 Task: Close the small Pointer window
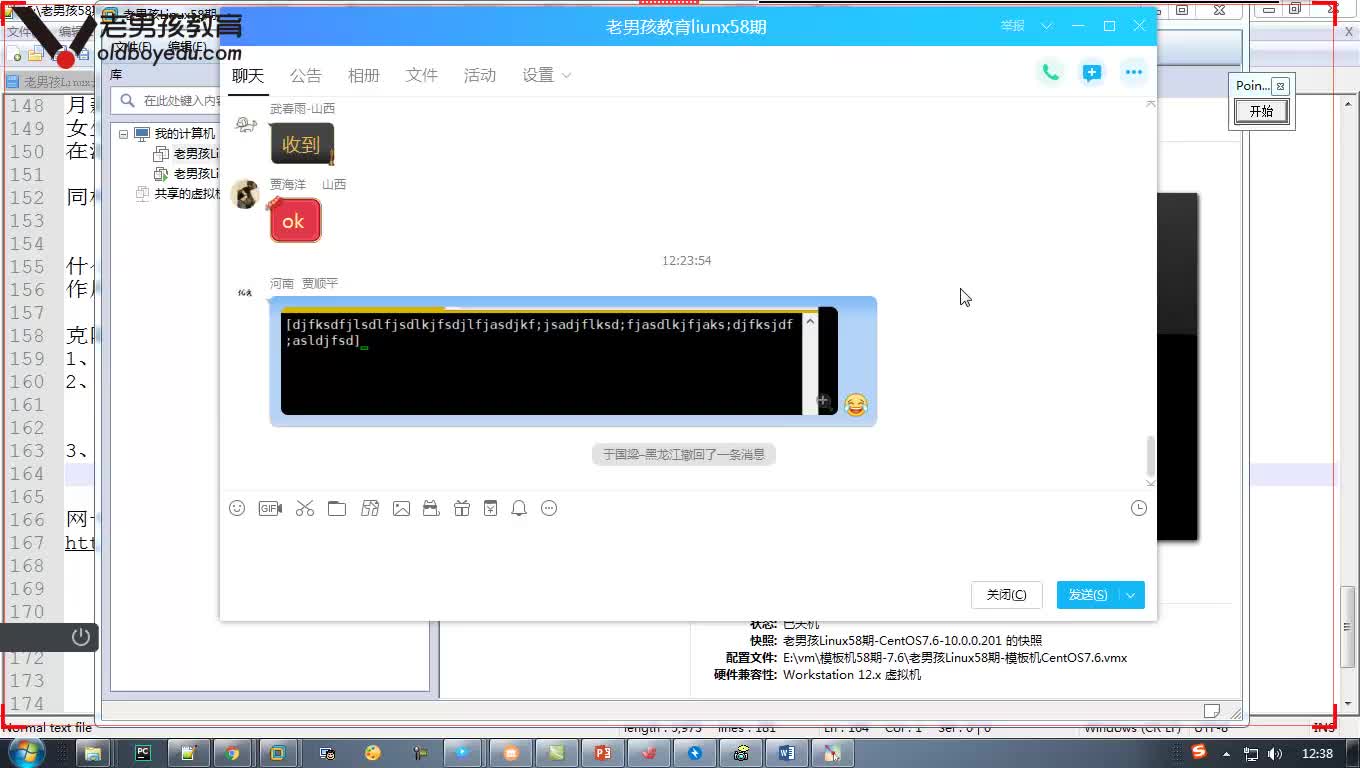click(1280, 87)
